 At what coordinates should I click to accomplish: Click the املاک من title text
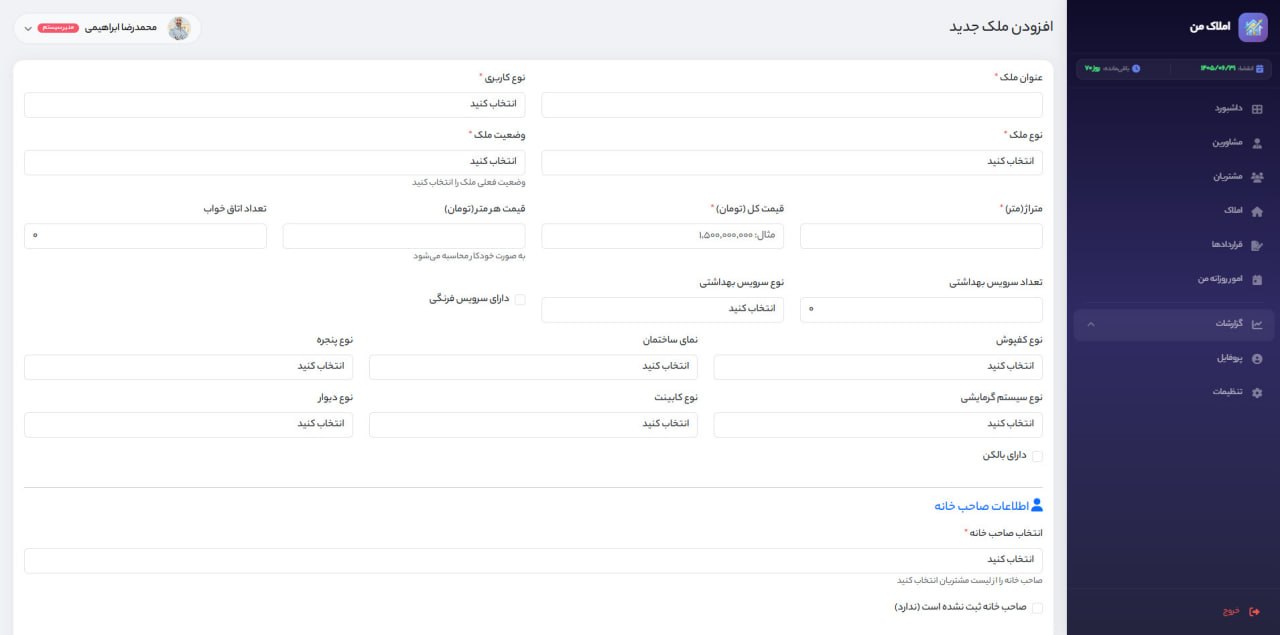1209,27
